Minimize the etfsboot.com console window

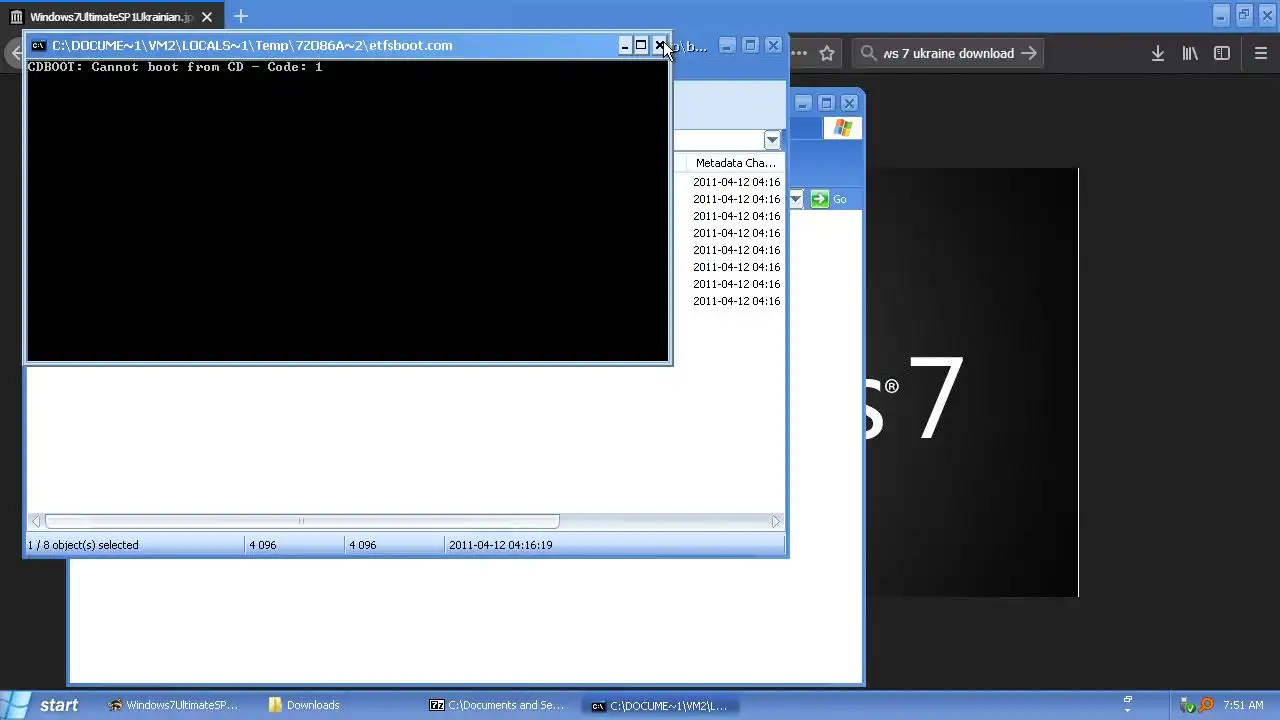(625, 45)
